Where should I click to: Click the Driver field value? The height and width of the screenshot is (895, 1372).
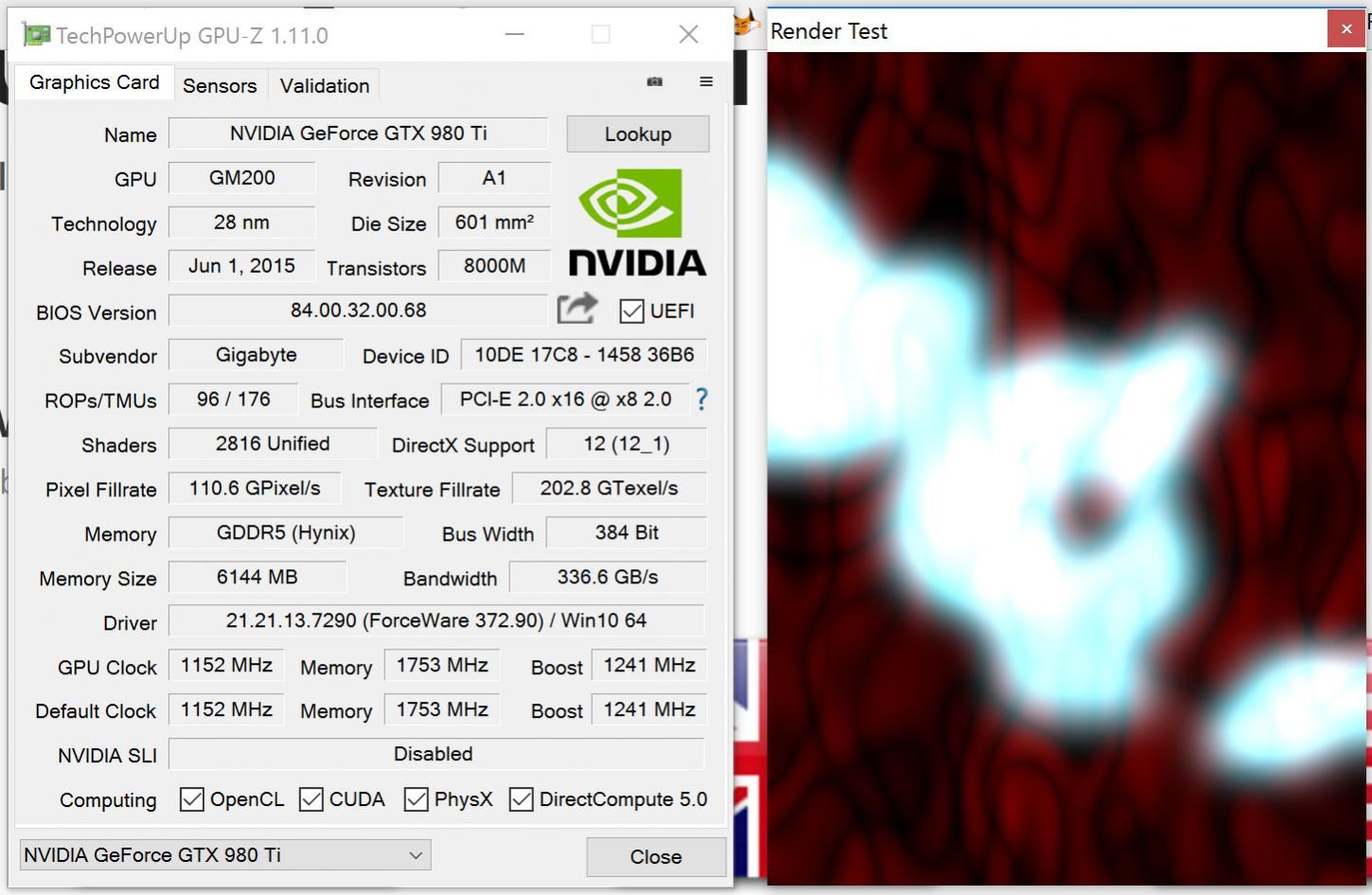(437, 621)
